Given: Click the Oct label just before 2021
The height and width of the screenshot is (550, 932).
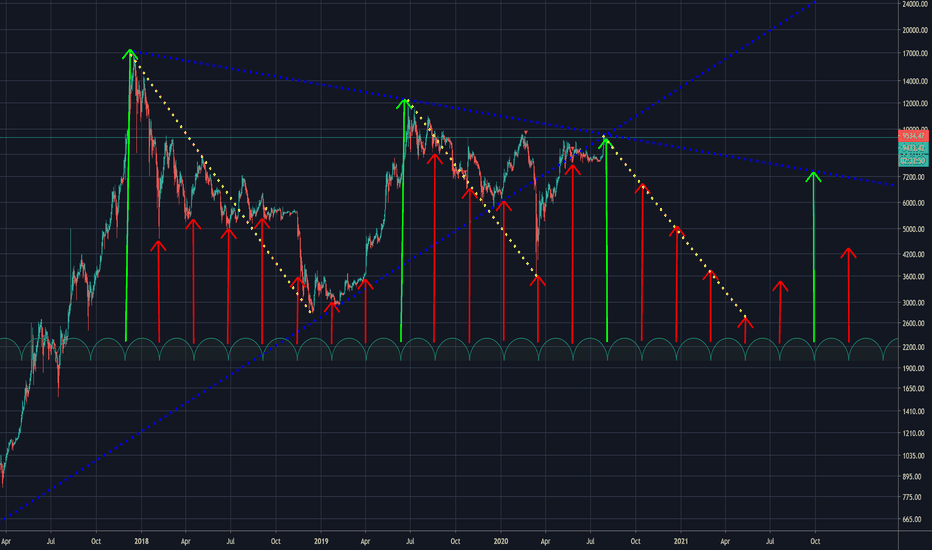Looking at the screenshot, I should point(635,542).
